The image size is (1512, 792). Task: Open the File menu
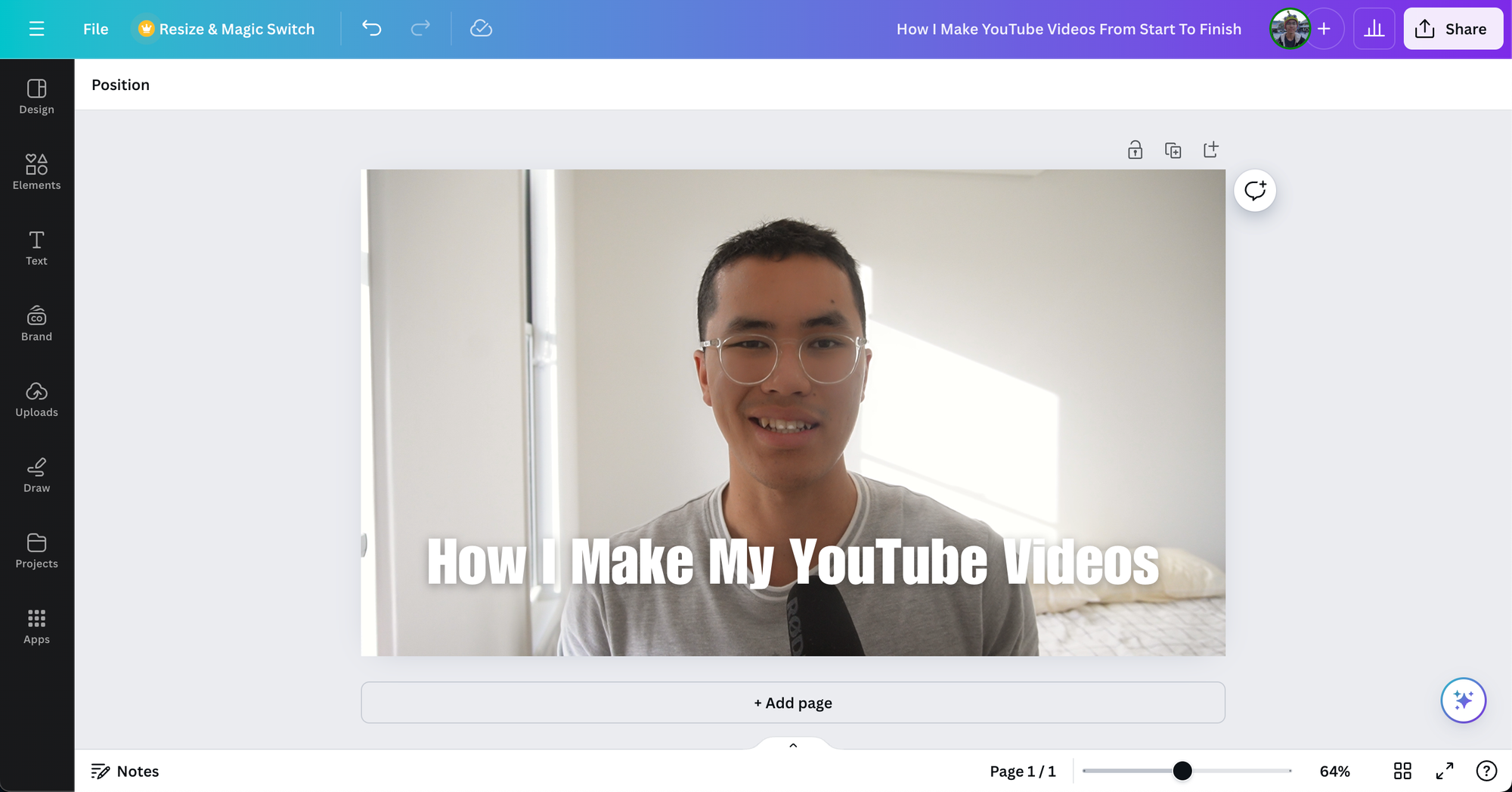(96, 29)
